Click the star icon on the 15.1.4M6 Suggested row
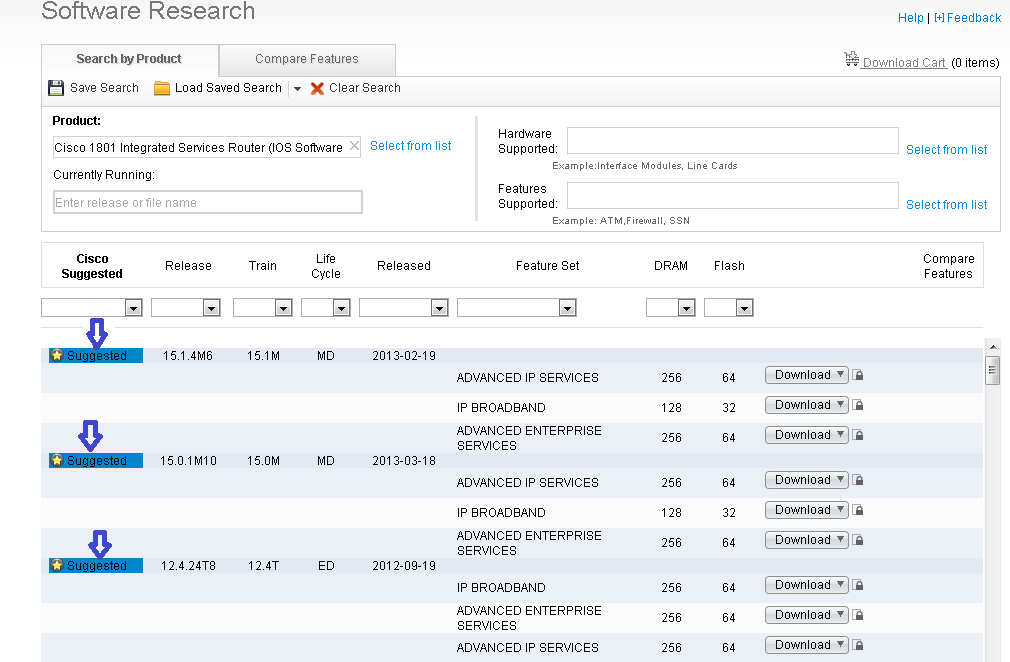 (57, 355)
